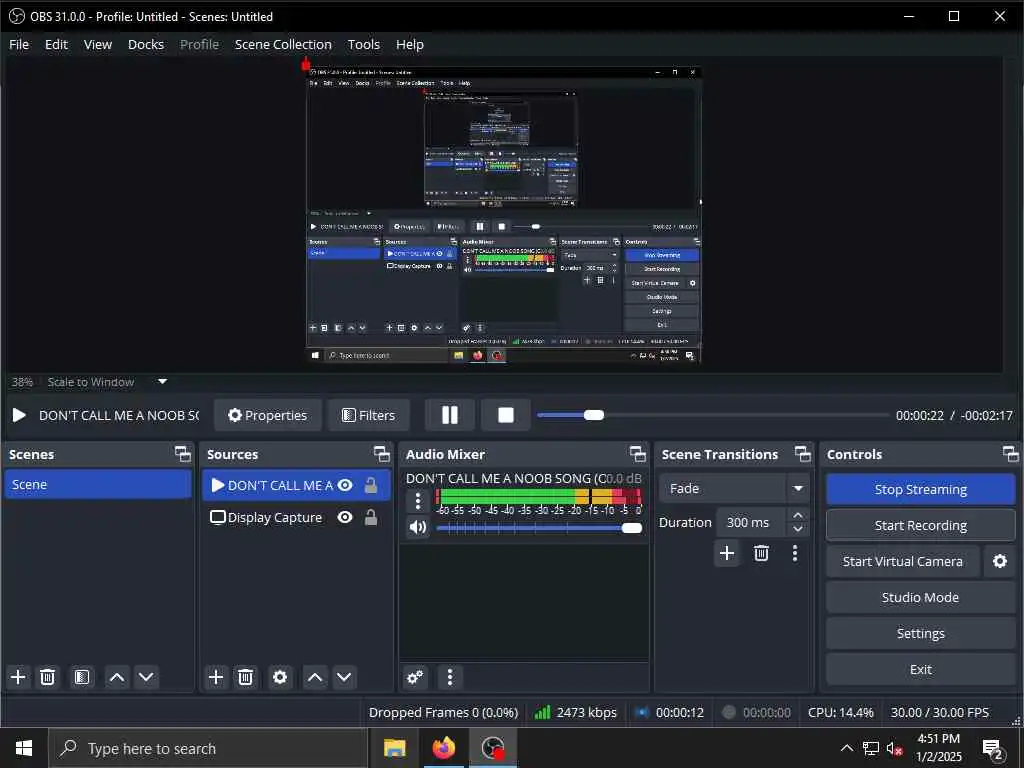
Task: Click the audio volume slider handle
Action: pos(632,528)
